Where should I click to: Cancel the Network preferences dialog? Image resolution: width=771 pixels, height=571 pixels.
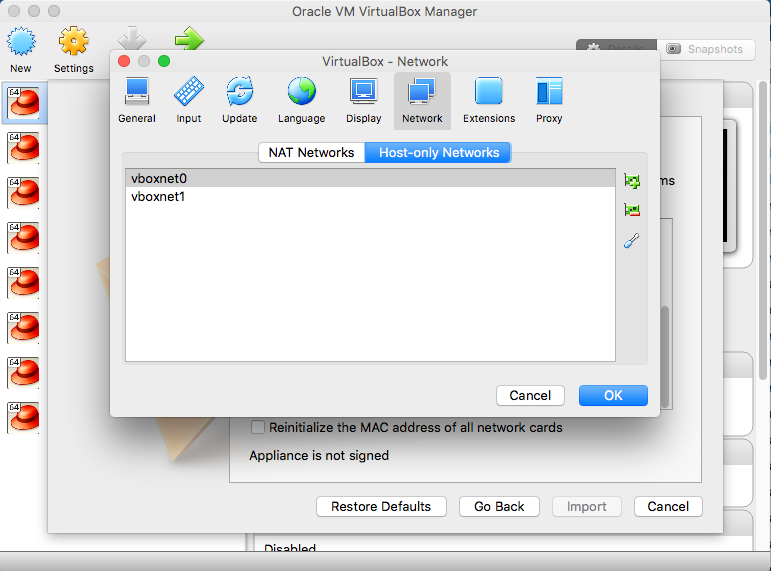coord(530,395)
